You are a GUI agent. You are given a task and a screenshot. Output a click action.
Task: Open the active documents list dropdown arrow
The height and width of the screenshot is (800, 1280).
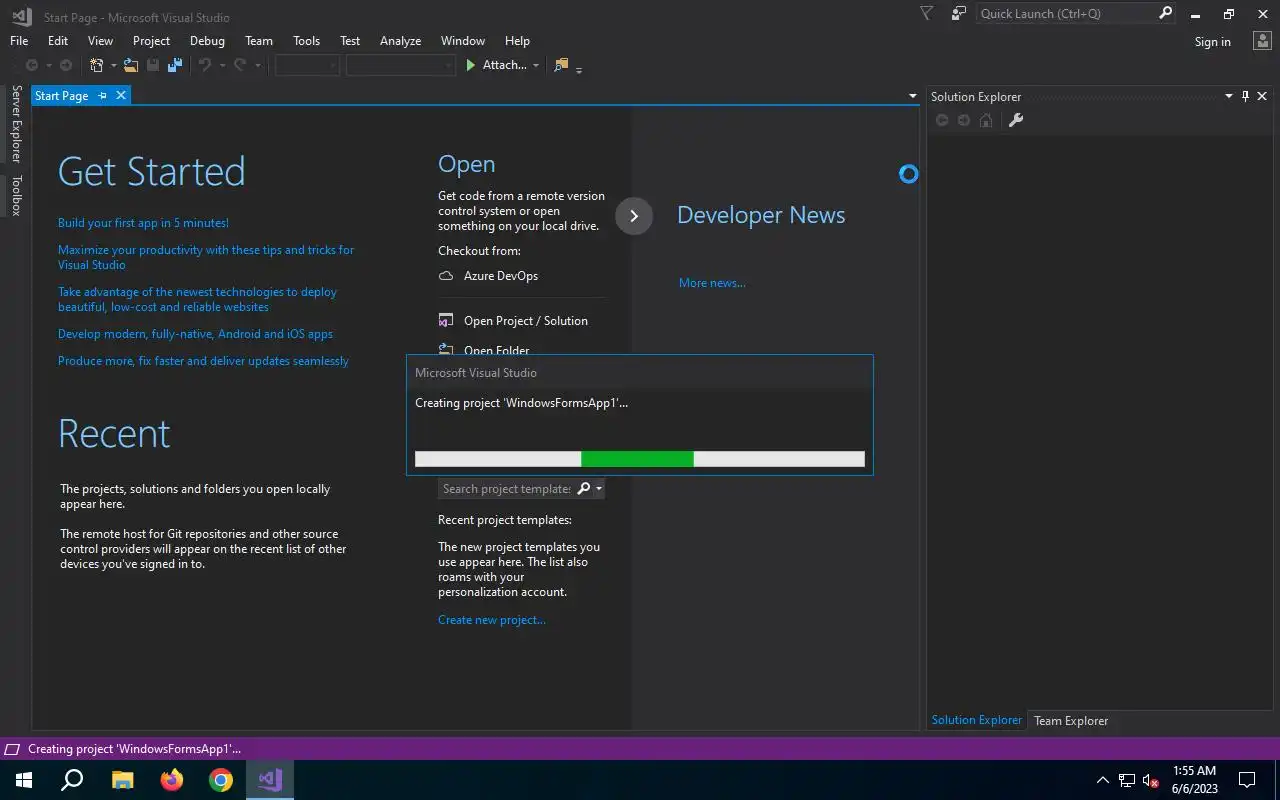912,96
